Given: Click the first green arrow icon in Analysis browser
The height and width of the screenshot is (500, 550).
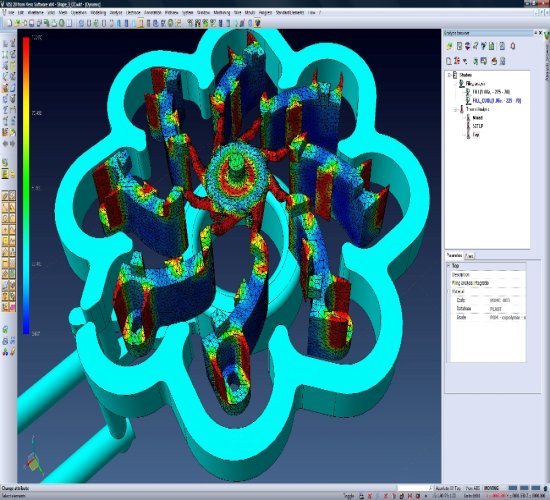Looking at the screenshot, I should [449, 46].
